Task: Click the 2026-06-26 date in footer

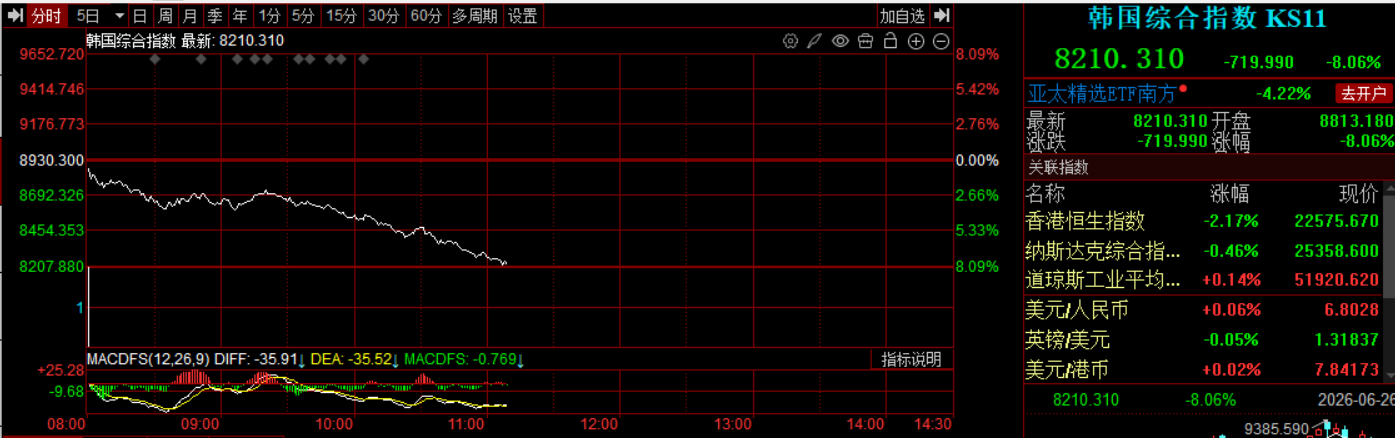Action: pyautogui.click(x=1357, y=399)
